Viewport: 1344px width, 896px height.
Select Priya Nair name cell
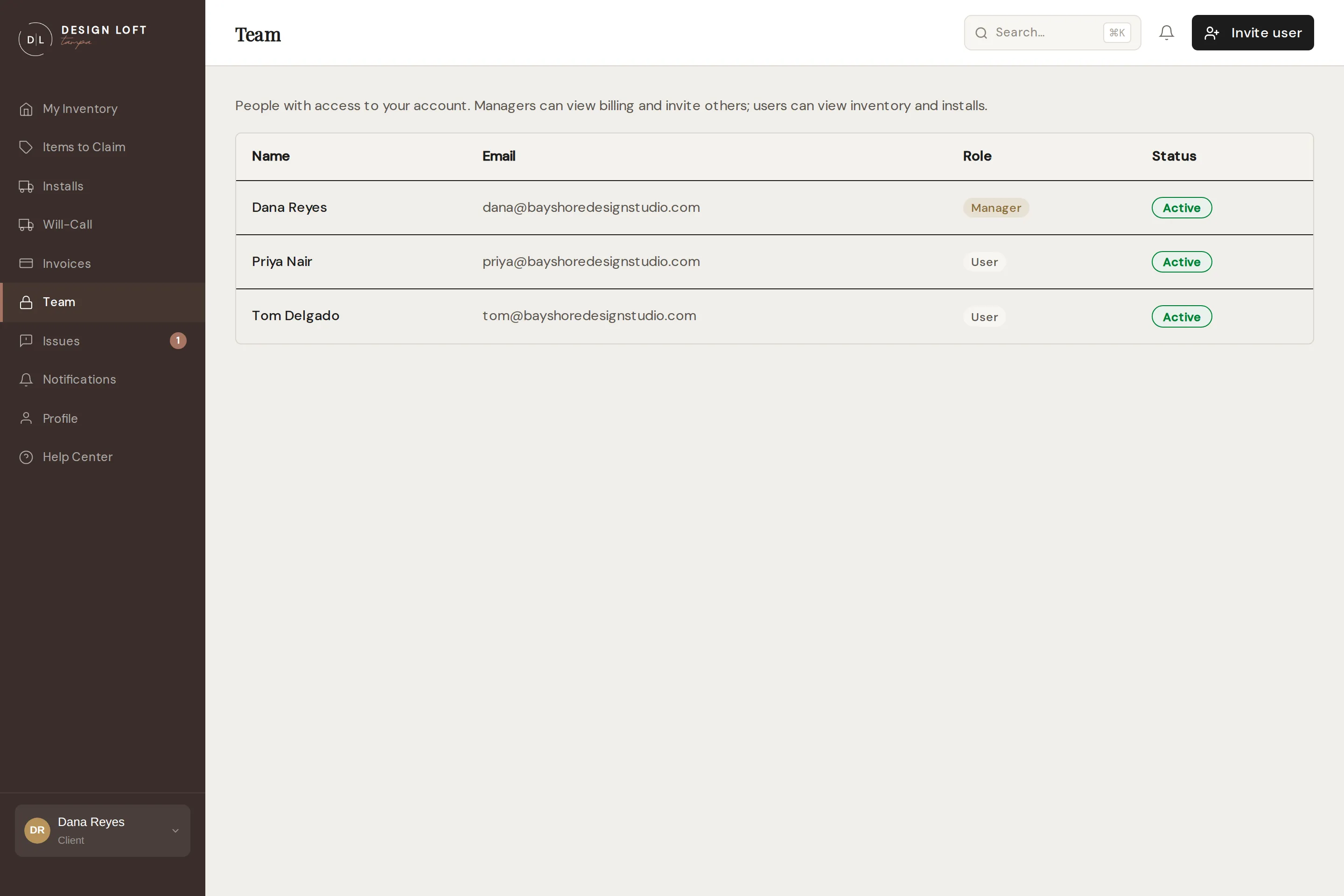tap(282, 262)
